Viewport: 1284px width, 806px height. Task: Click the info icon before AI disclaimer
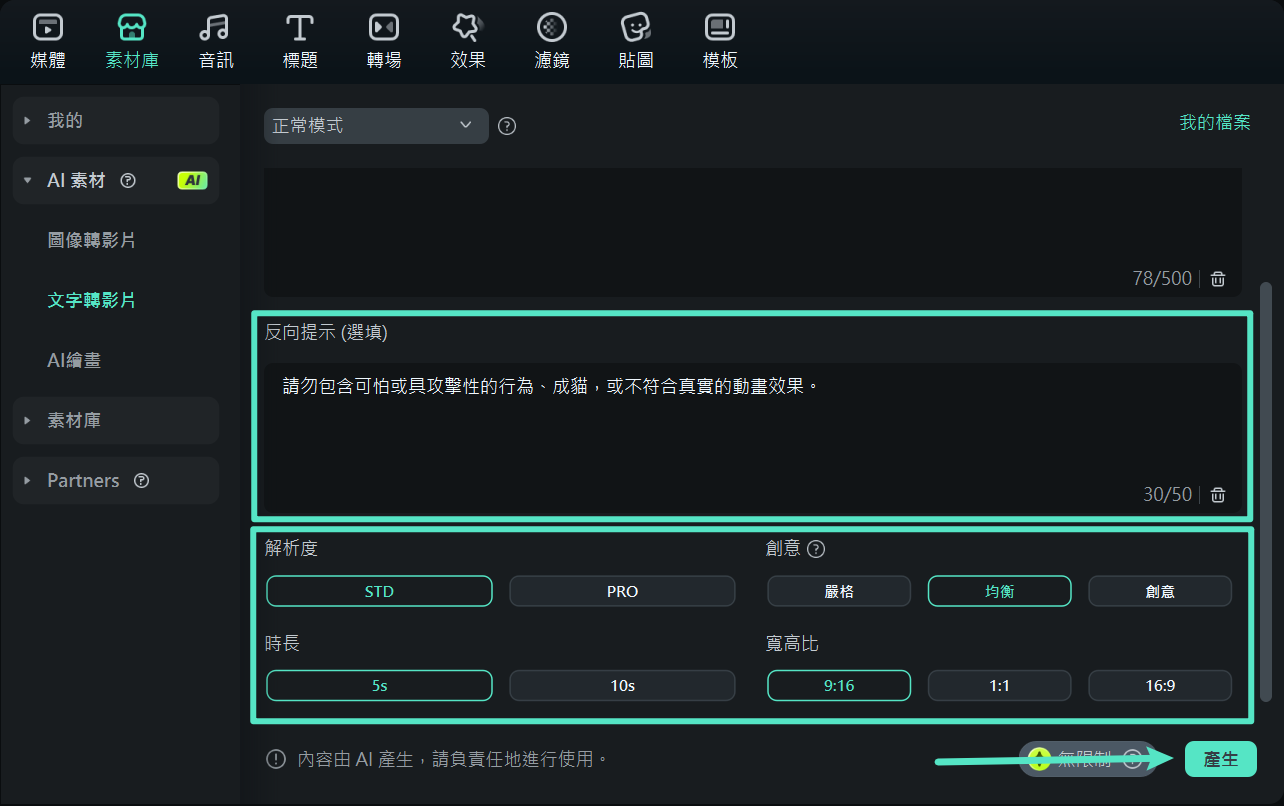[x=276, y=759]
